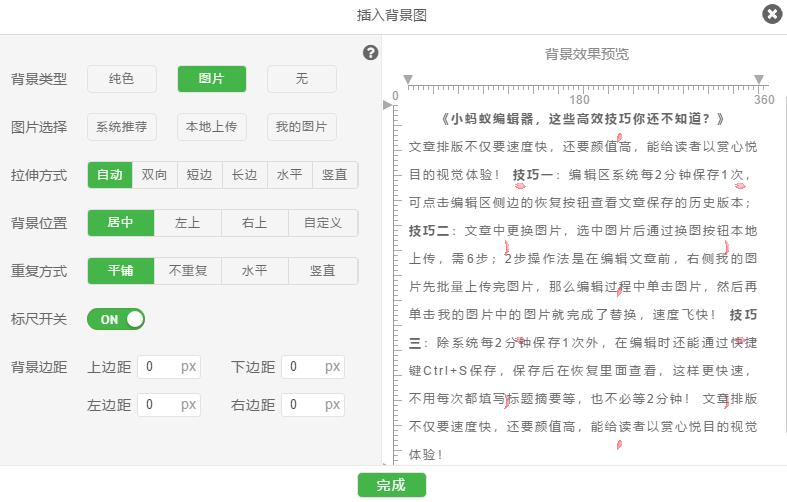Set background position to 居中
Screen dimensions: 787x502
pos(121,223)
